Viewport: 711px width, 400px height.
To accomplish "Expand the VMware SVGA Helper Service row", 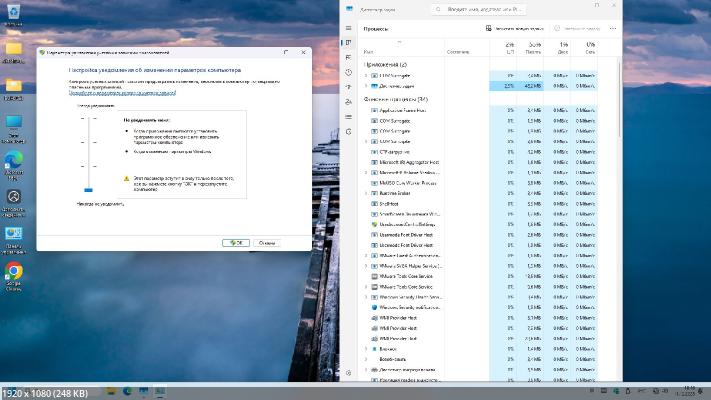I will click(x=366, y=266).
